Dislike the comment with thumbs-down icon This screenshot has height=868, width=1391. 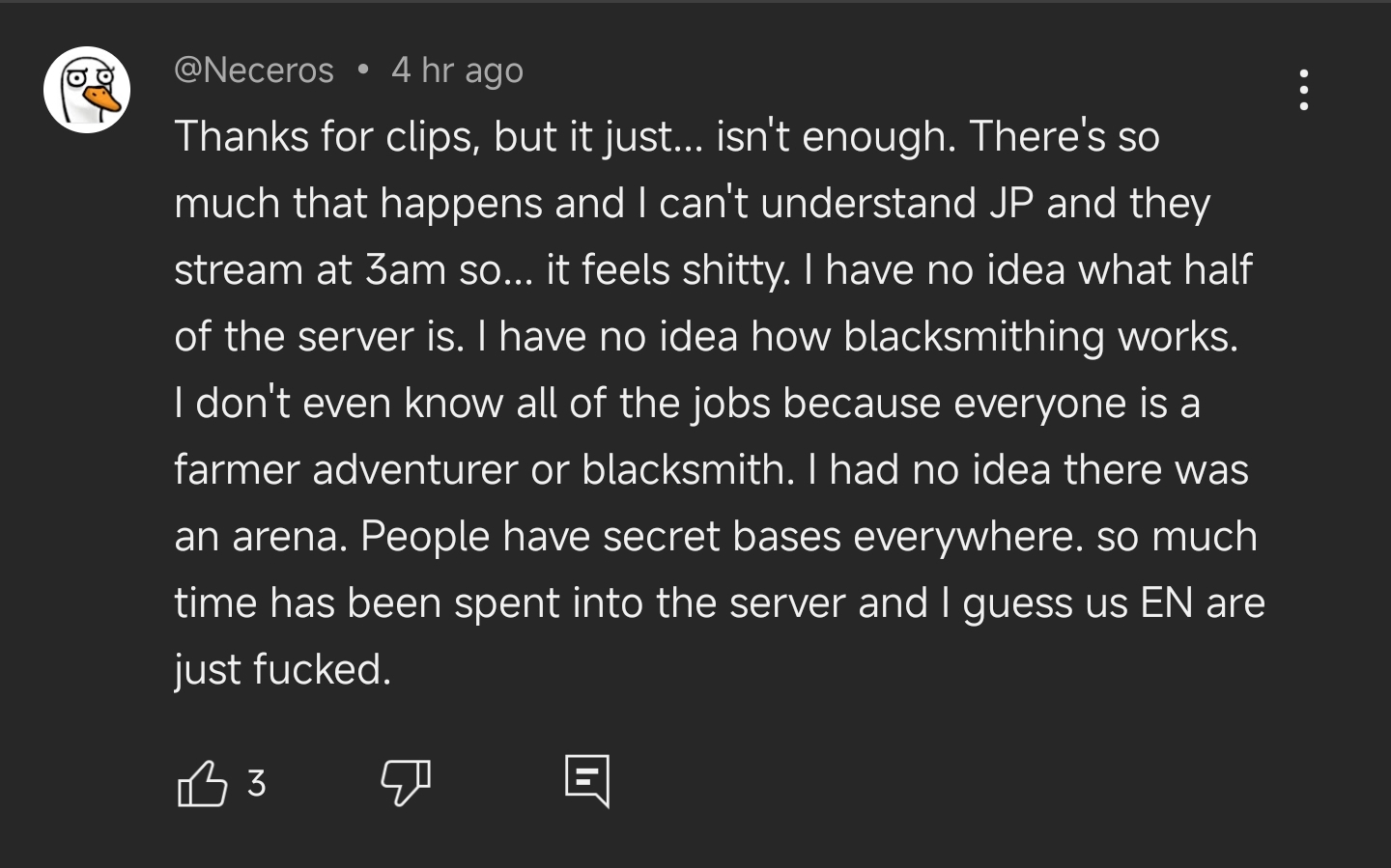tap(405, 781)
